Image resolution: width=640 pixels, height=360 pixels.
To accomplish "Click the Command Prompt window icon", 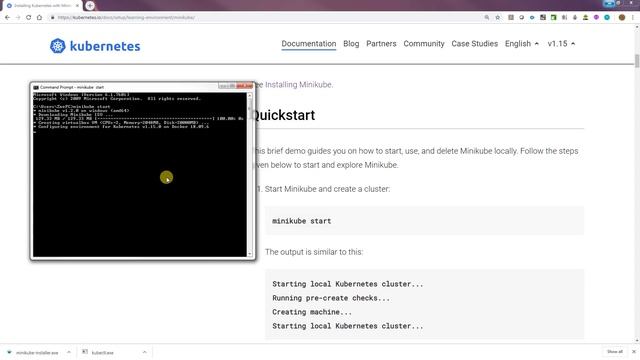I will tap(36, 87).
